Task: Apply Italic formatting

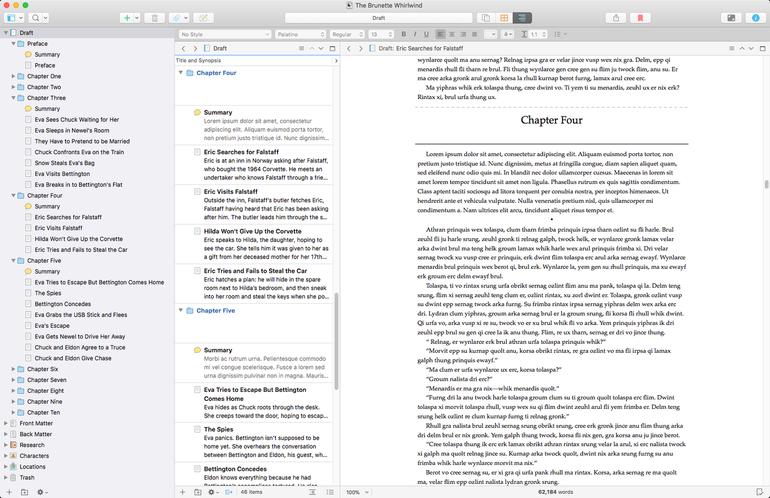Action: [x=415, y=34]
